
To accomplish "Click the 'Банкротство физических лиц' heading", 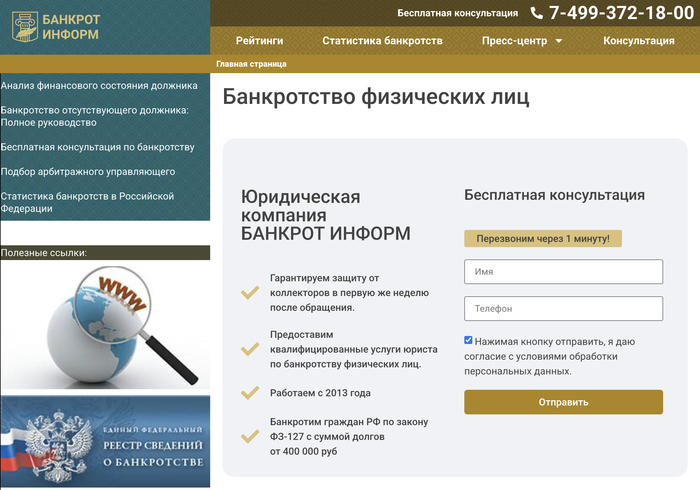I will (376, 96).
